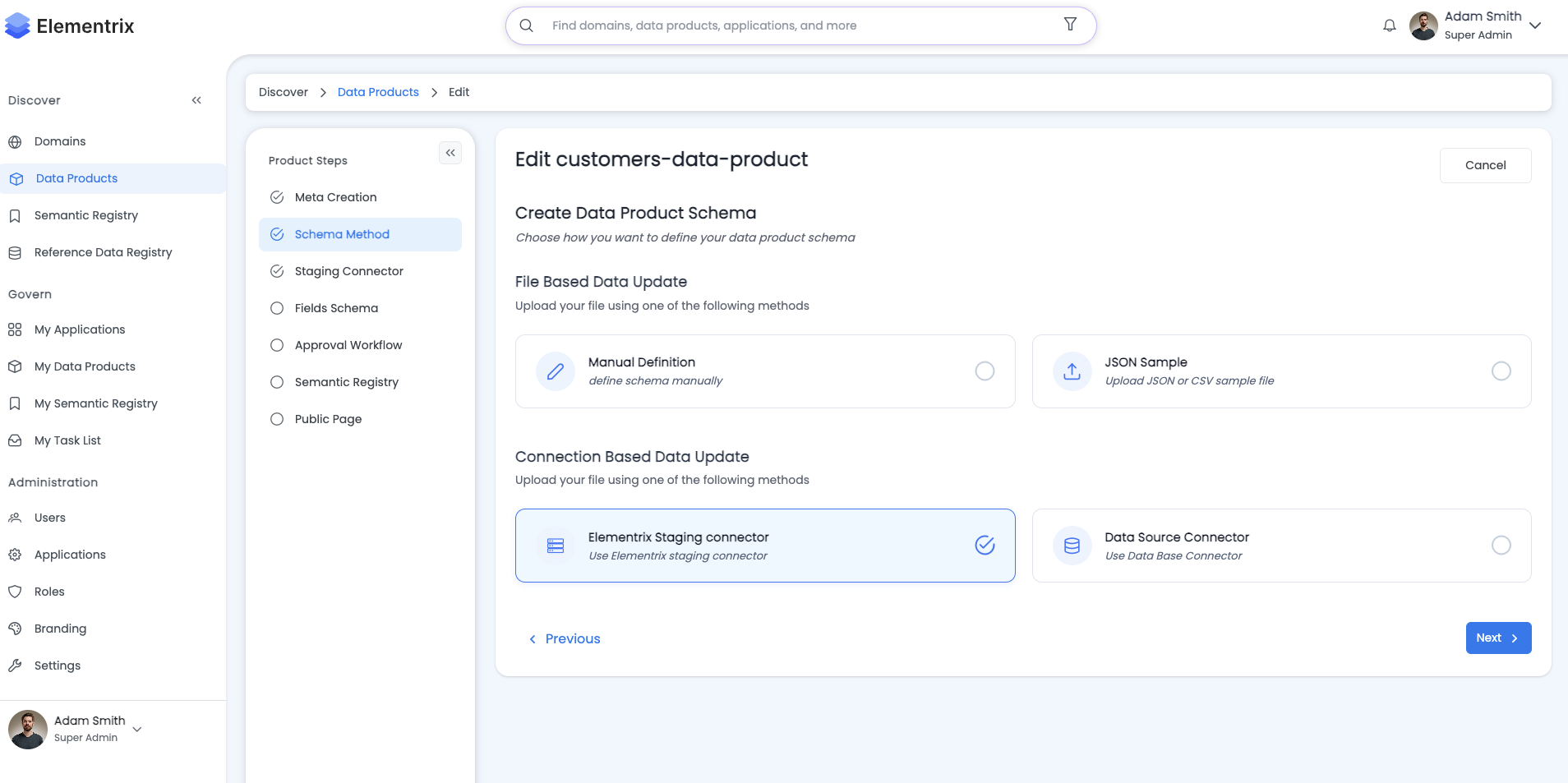This screenshot has width=1568, height=783.
Task: Click the pencil icon for Manual Definition
Action: point(556,371)
